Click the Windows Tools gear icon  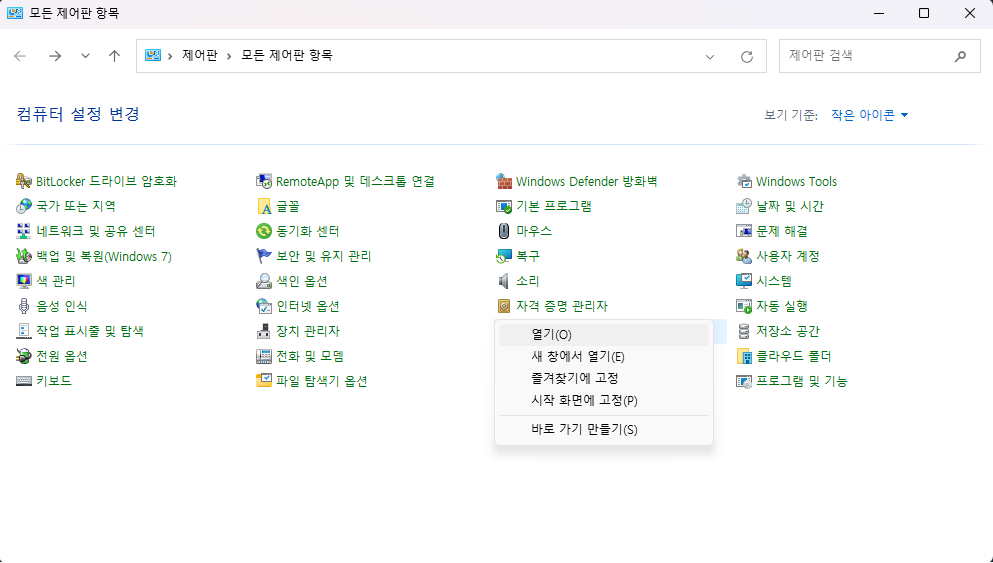click(743, 181)
